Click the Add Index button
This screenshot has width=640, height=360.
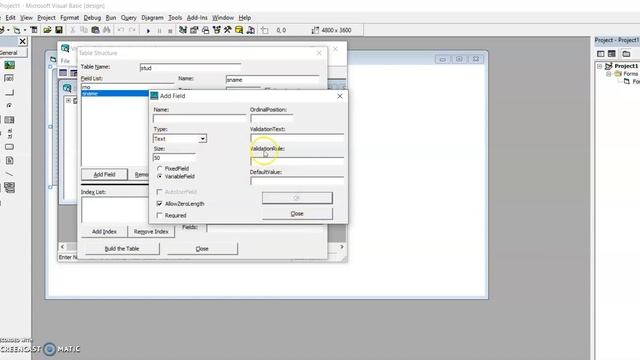(104, 231)
